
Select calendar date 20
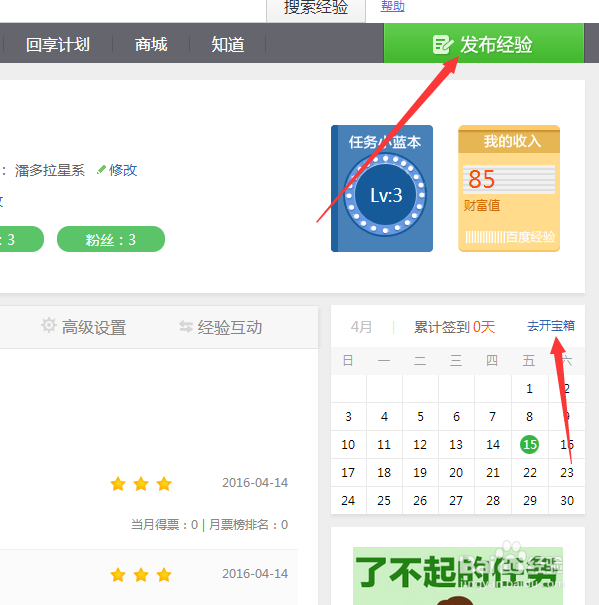click(456, 473)
